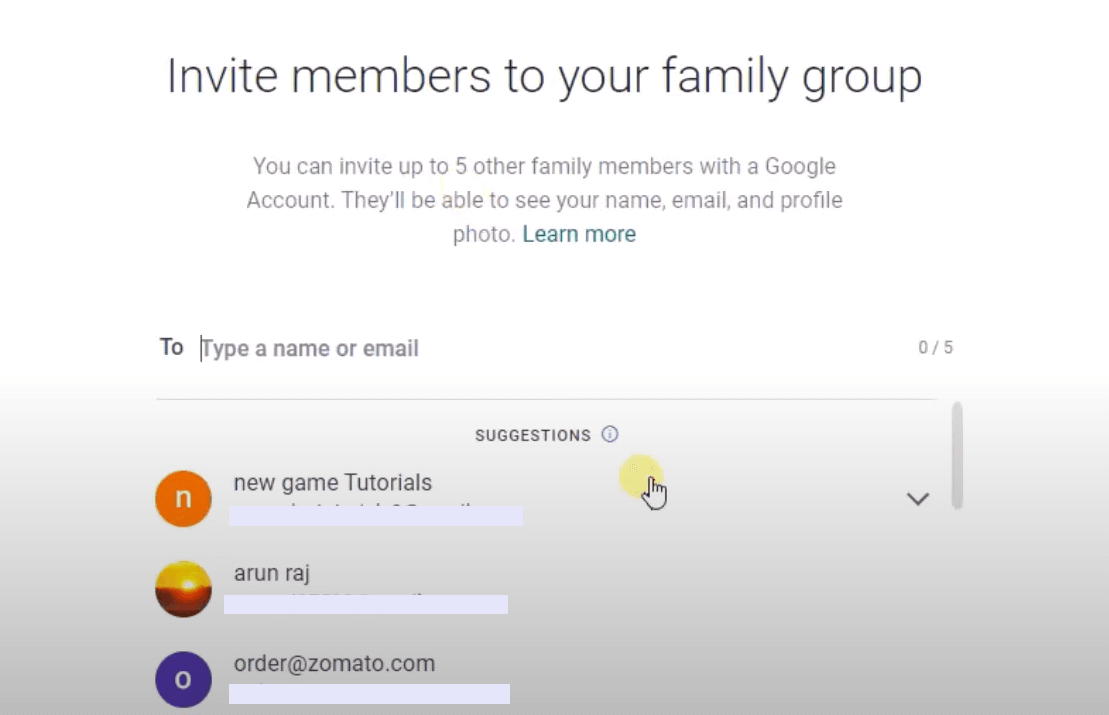Pick the "arun raj" suggestion name
The height and width of the screenshot is (715, 1109).
pos(271,574)
